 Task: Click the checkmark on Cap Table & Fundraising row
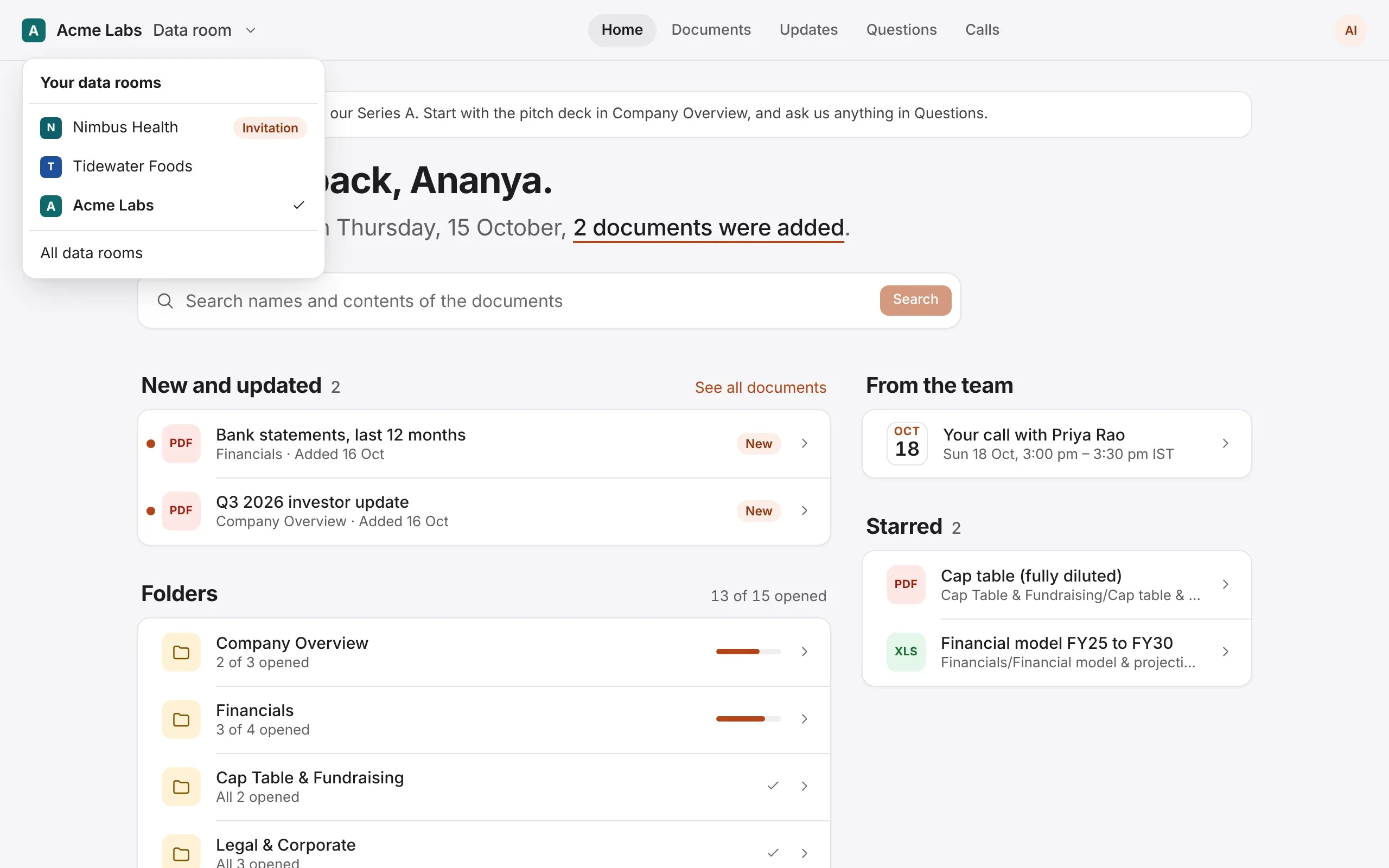pyautogui.click(x=773, y=786)
